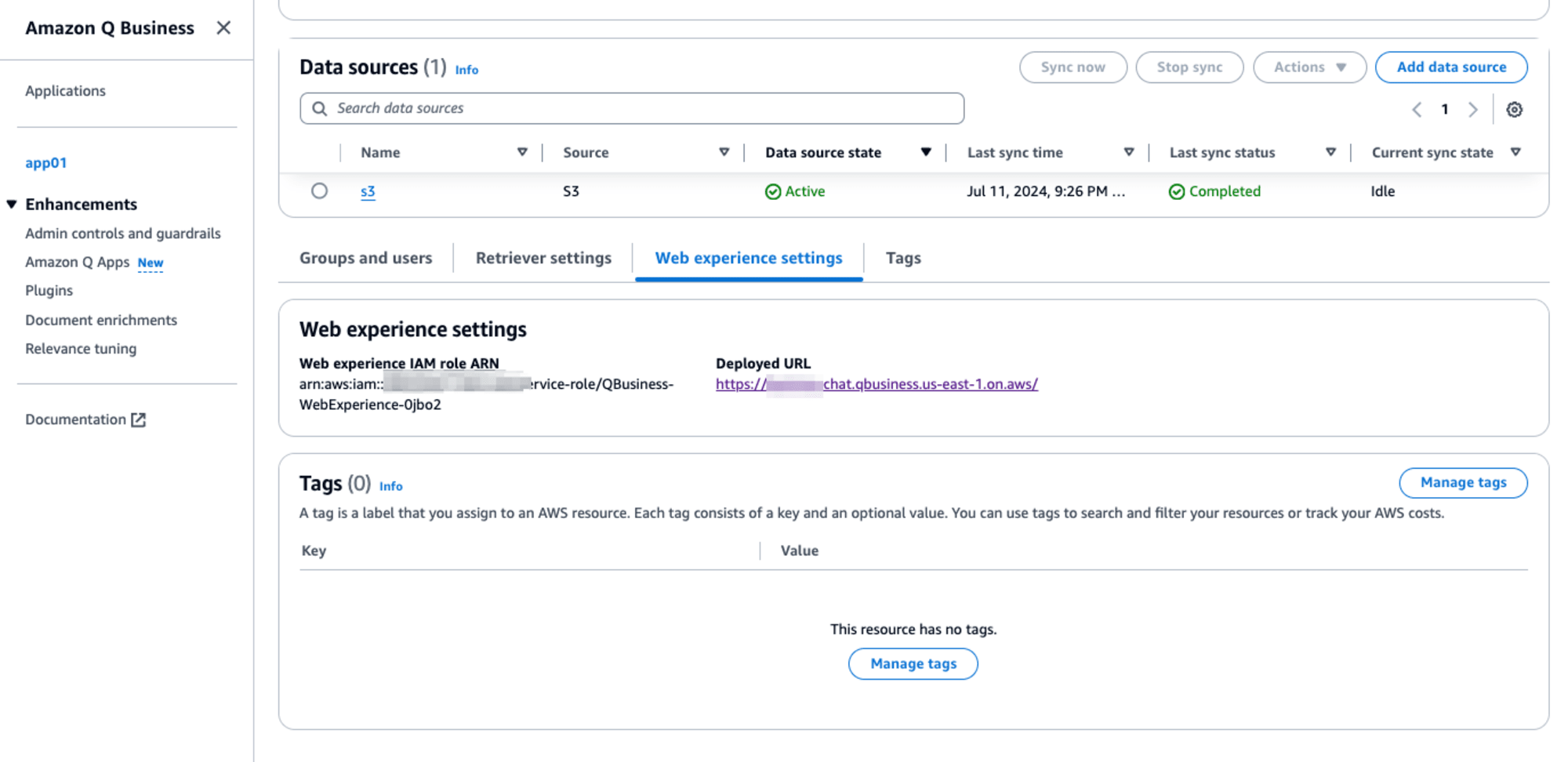Open Applications in sidebar
This screenshot has width=1568, height=762.
pyautogui.click(x=65, y=91)
